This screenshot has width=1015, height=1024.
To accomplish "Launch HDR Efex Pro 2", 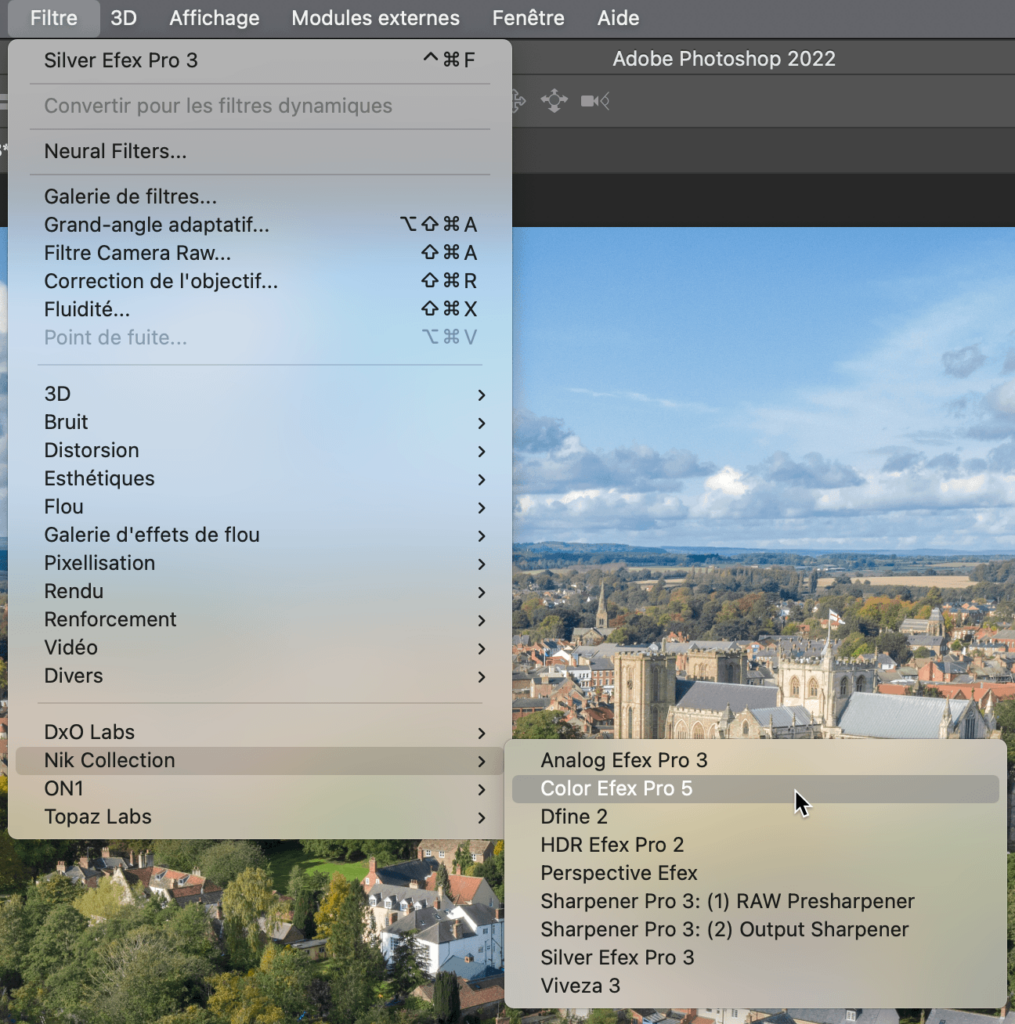I will (755, 844).
